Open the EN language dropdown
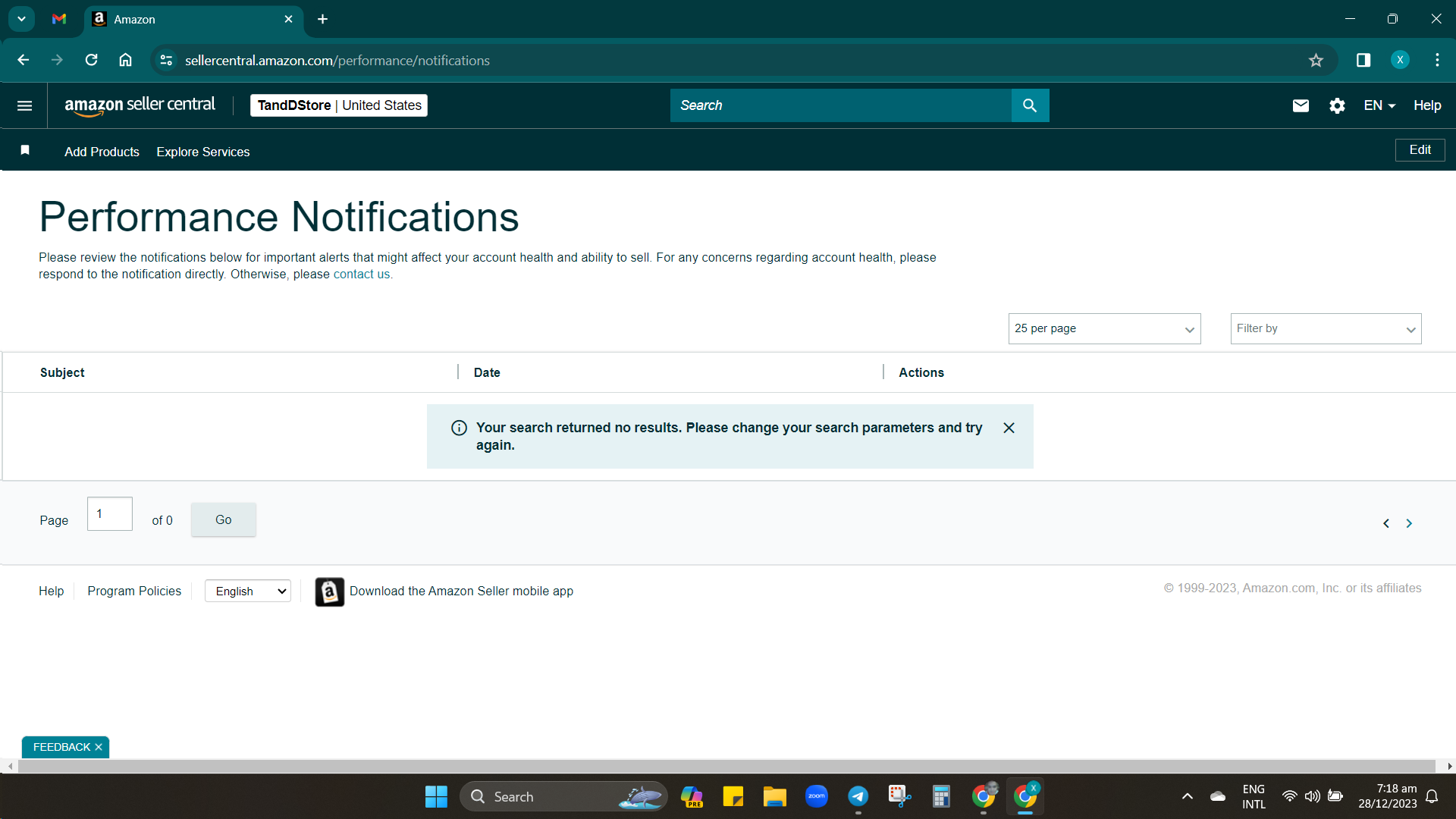Image resolution: width=1456 pixels, height=819 pixels. [x=1379, y=105]
